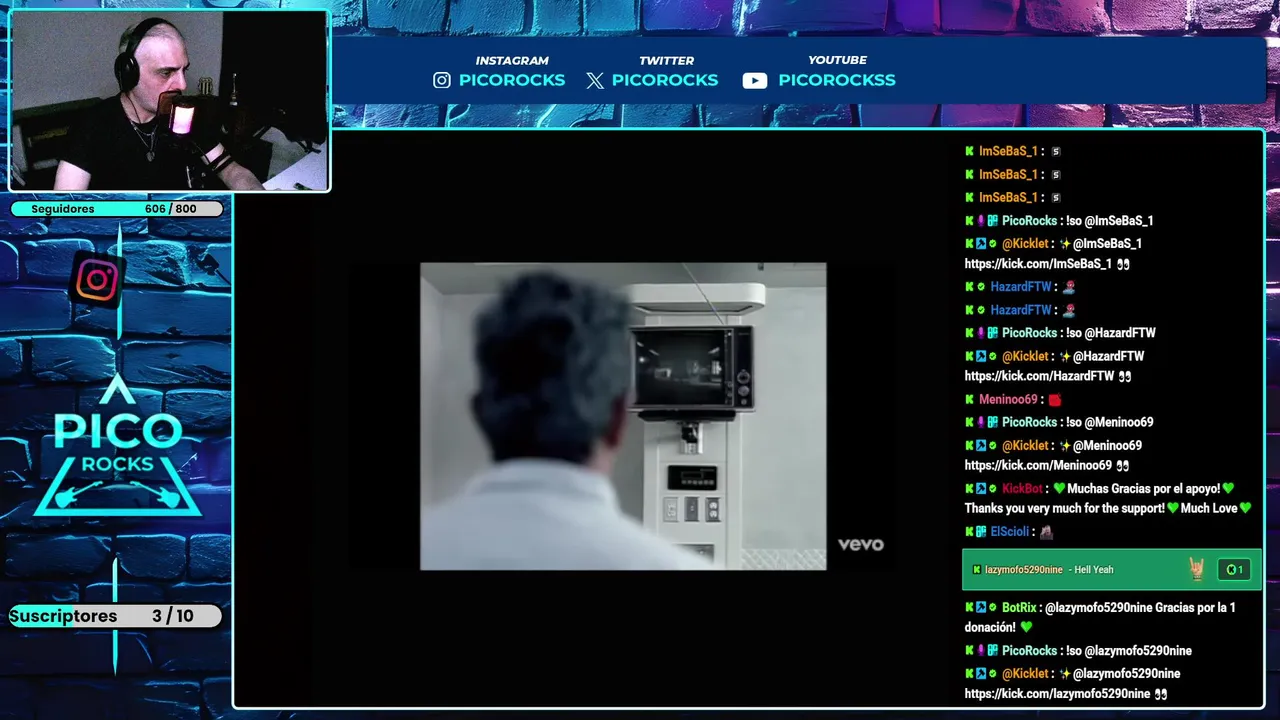Click the '!so @lazymofo5290nine' chat command text
The width and height of the screenshot is (1280, 720).
point(1129,651)
